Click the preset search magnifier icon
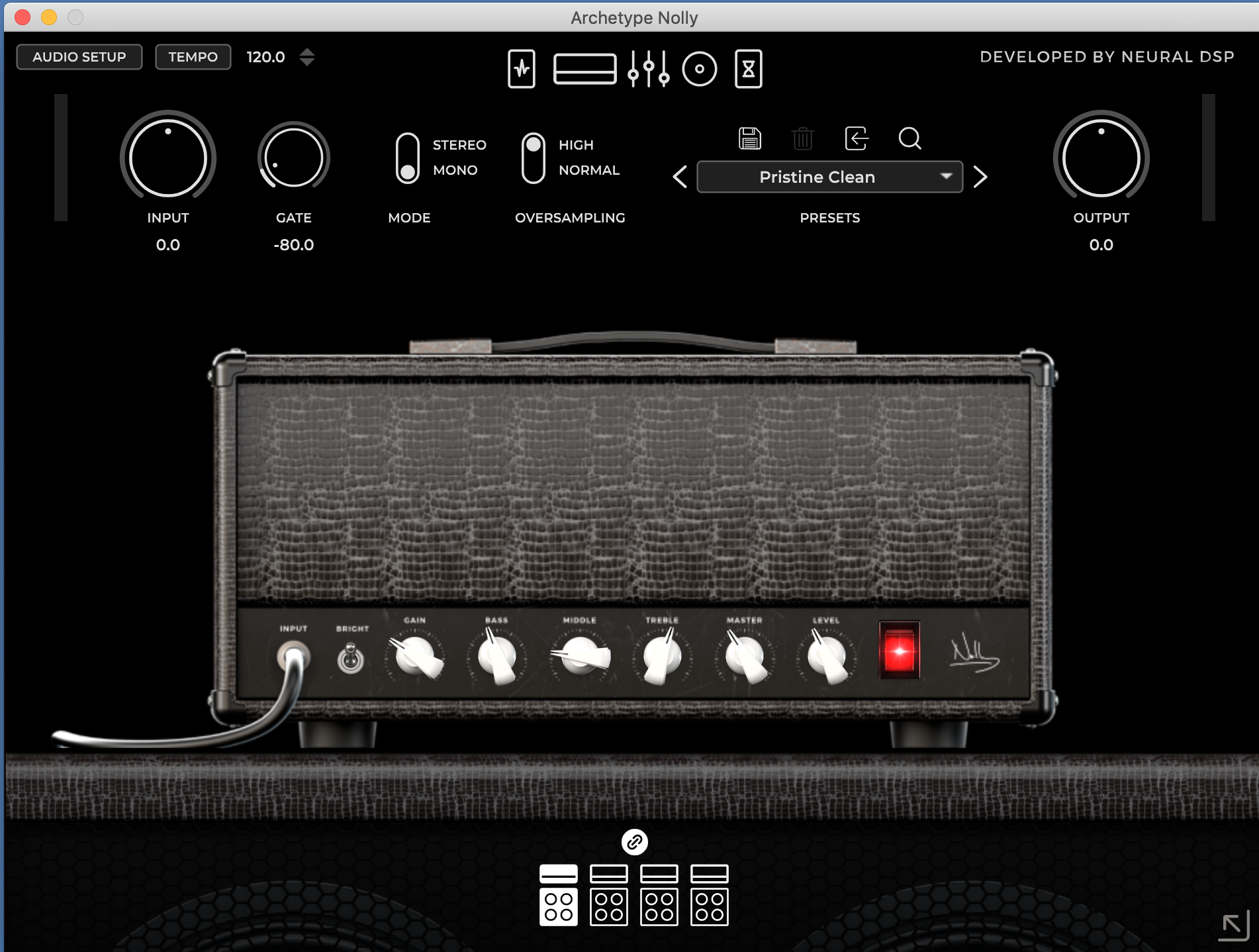Viewport: 1259px width, 952px height. [x=909, y=139]
